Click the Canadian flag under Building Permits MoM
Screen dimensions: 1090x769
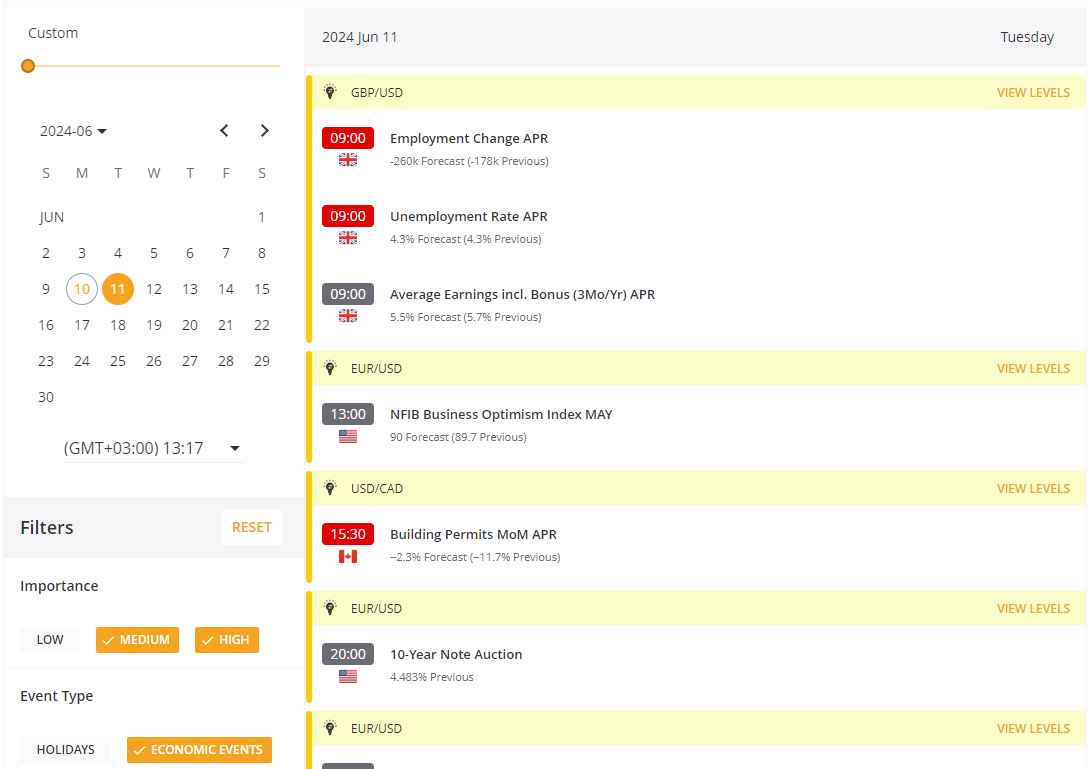coord(347,556)
